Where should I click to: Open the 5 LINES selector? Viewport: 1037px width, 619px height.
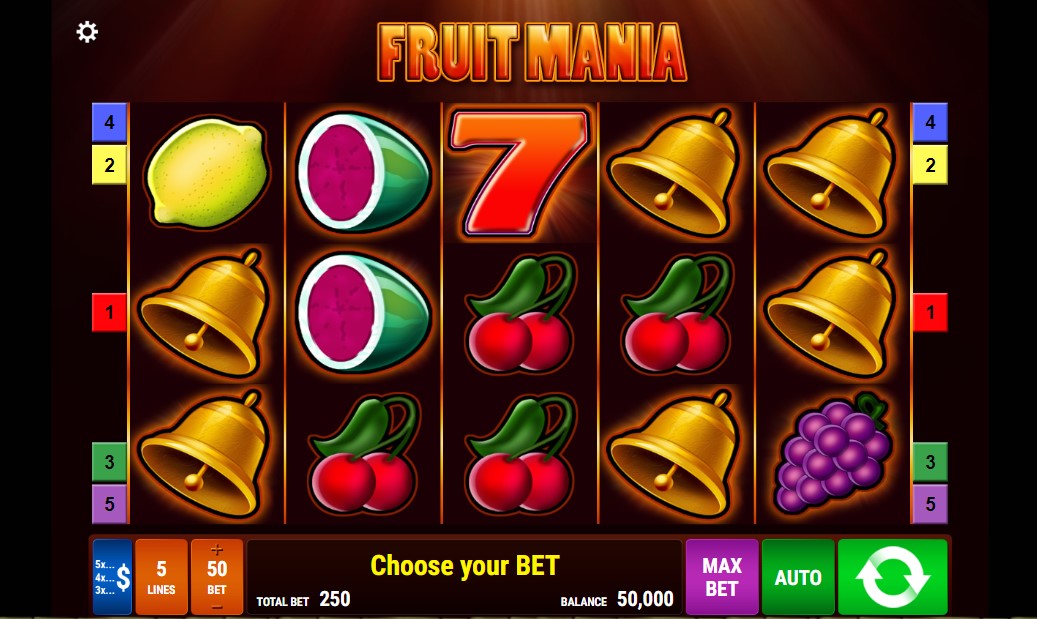(161, 577)
